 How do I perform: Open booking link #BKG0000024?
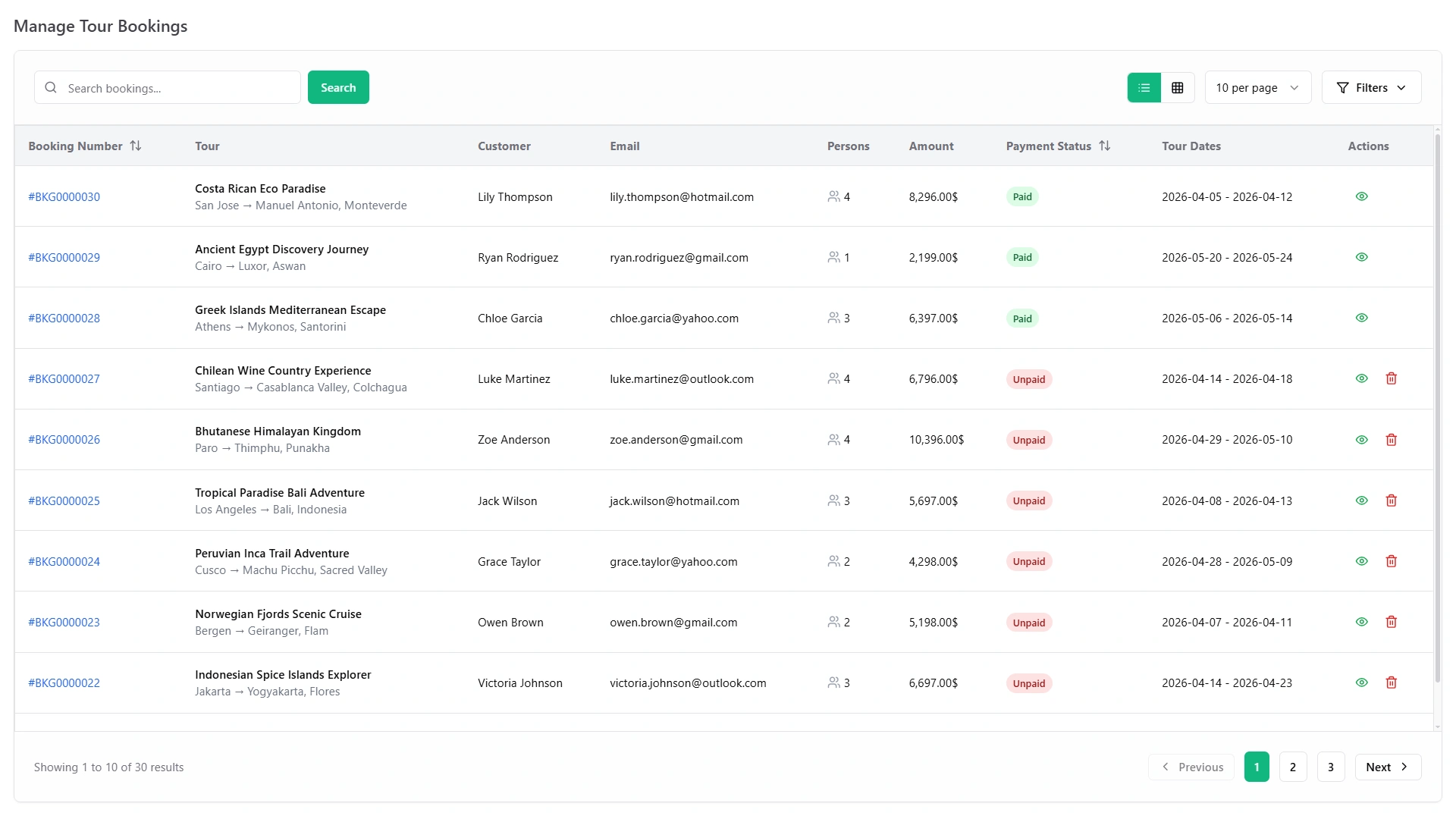64,561
